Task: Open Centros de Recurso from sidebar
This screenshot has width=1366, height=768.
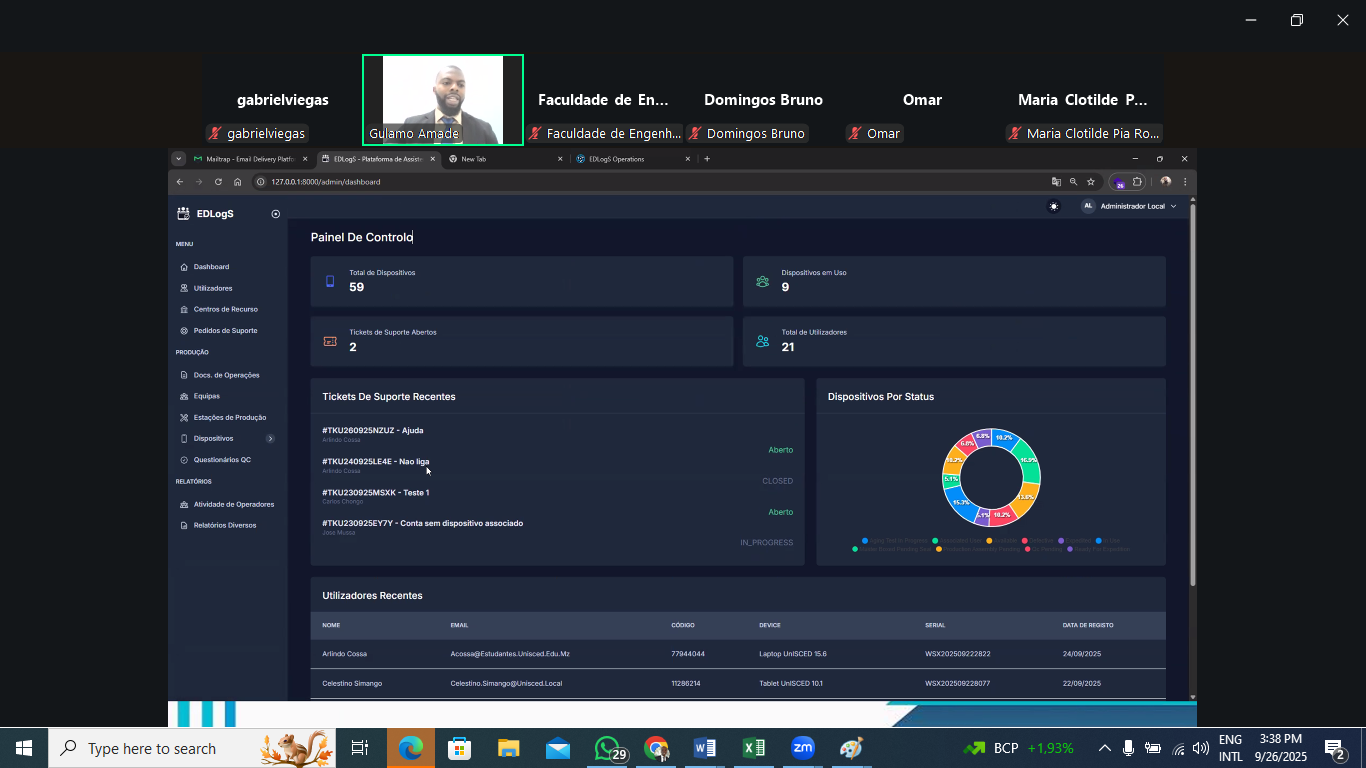Action: [x=184, y=309]
